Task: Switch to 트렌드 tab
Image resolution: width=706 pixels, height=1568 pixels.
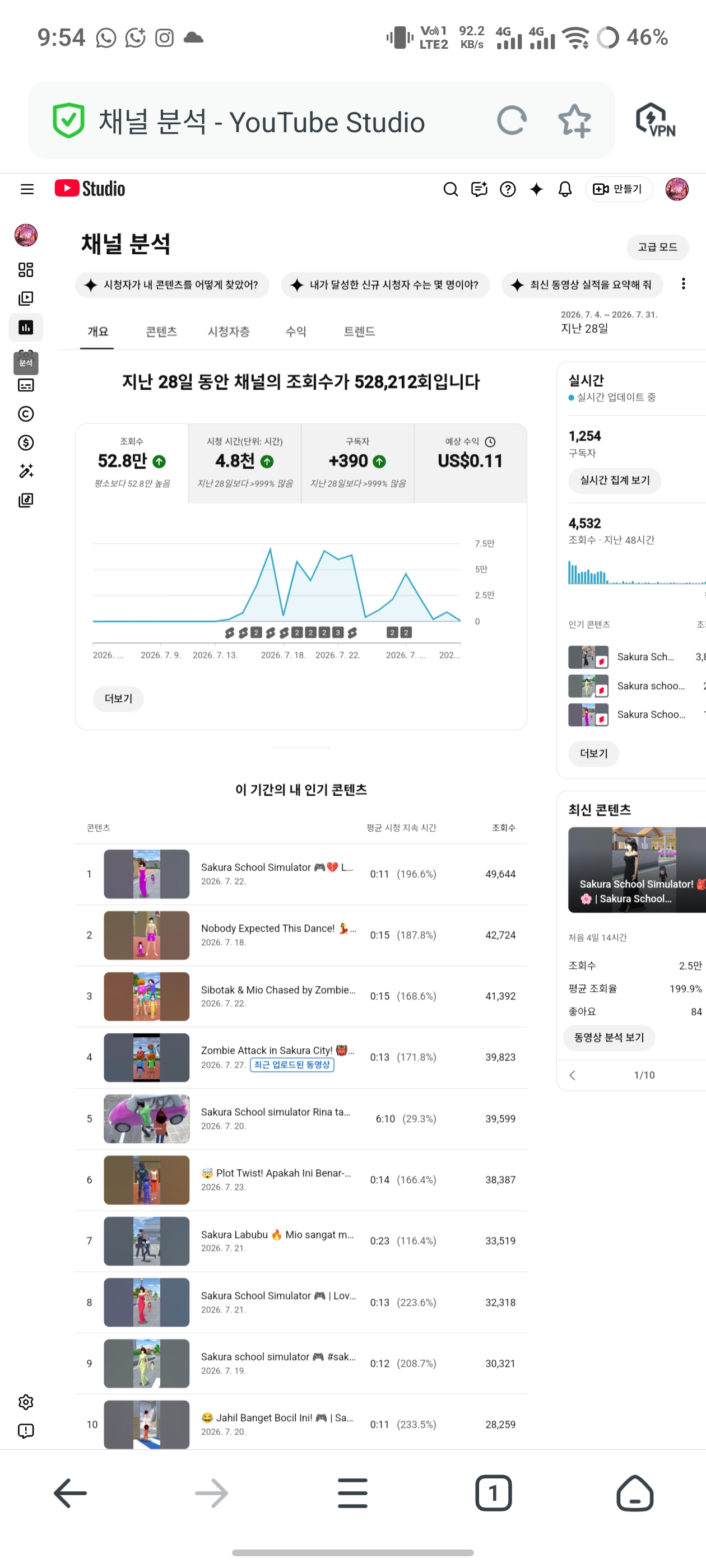Action: pos(359,332)
